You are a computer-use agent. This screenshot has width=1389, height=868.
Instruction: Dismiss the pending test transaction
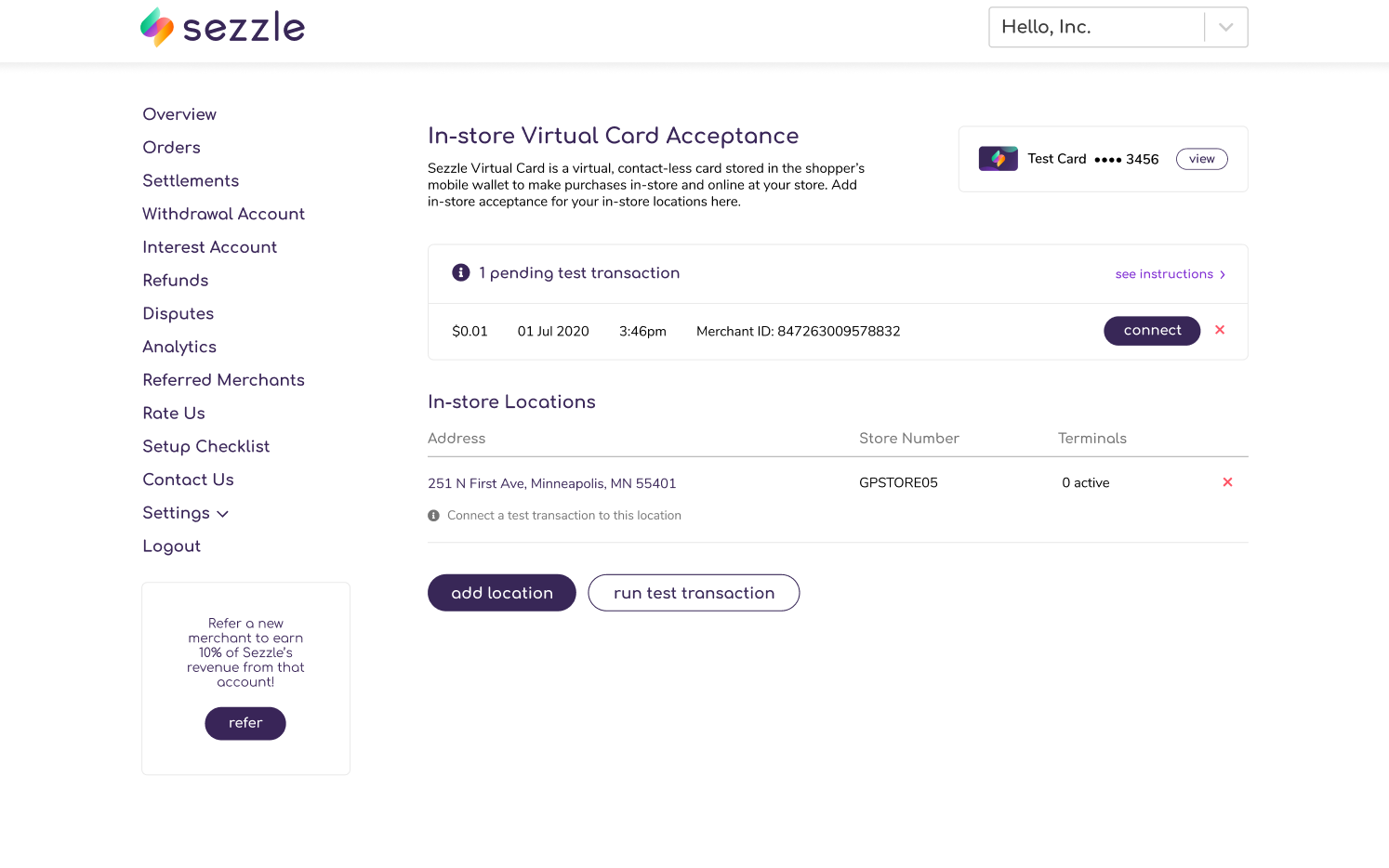[x=1220, y=330]
